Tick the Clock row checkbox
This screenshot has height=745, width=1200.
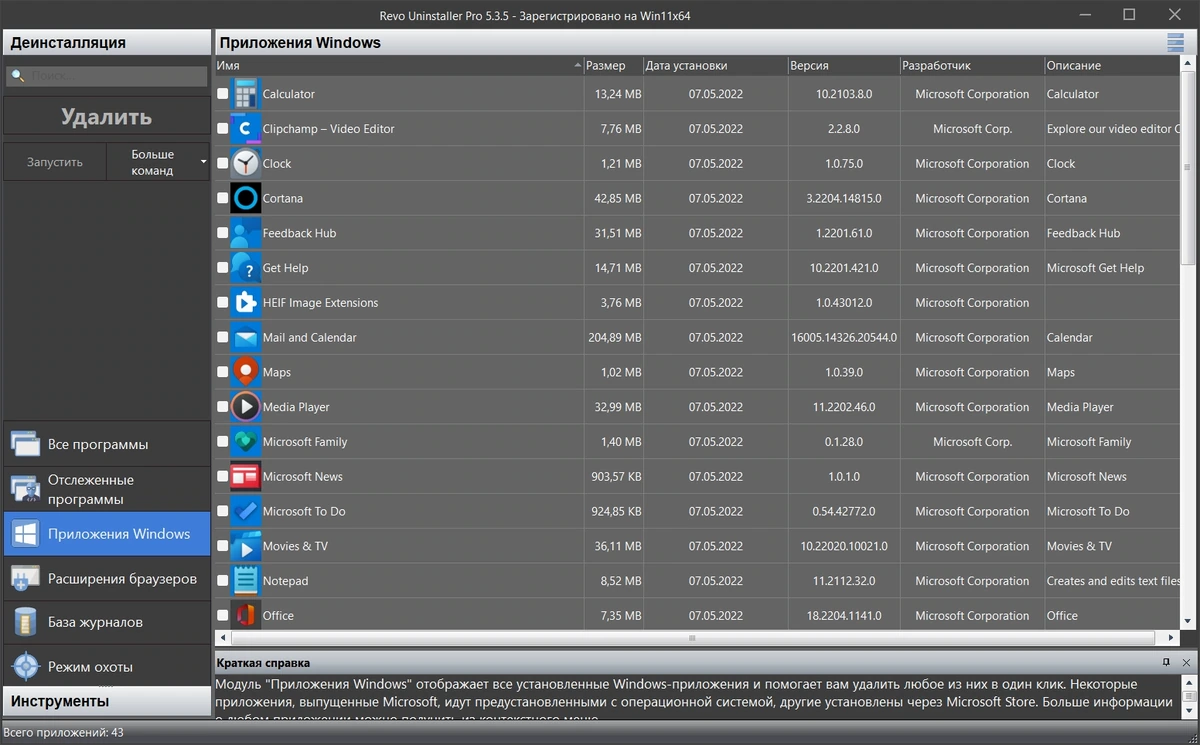click(223, 164)
